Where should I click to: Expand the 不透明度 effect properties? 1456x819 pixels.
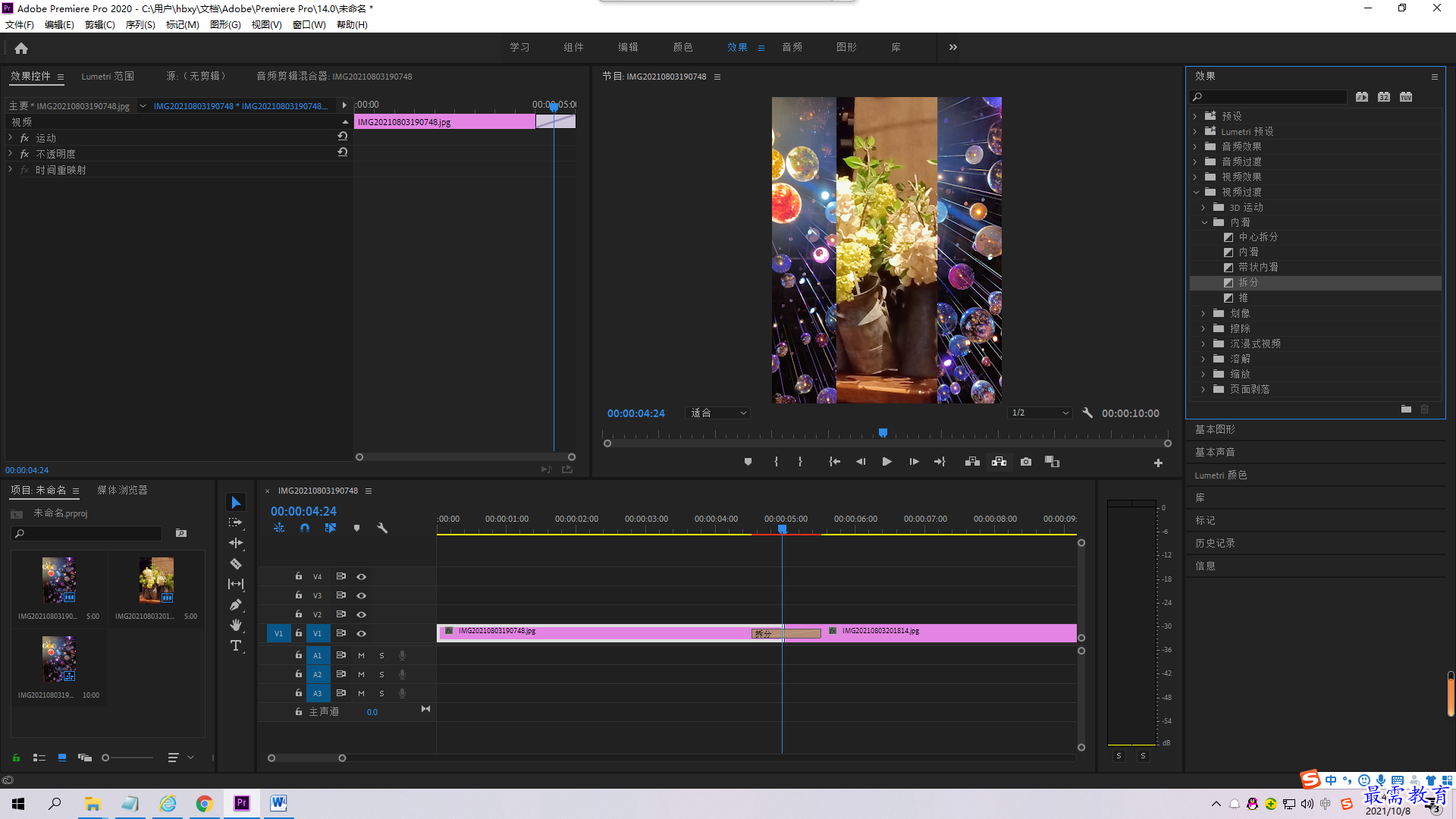[x=11, y=153]
